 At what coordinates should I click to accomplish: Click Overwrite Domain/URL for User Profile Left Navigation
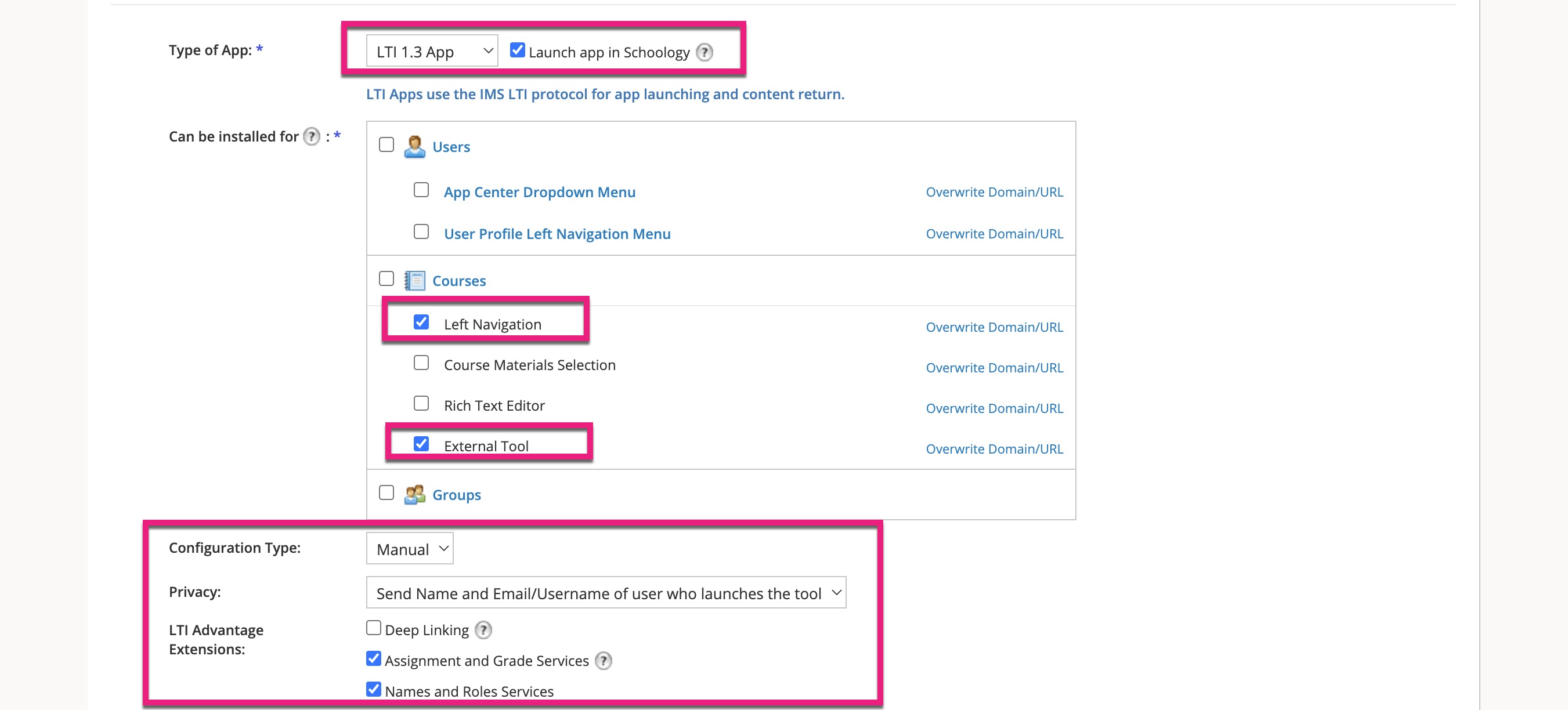tap(994, 234)
